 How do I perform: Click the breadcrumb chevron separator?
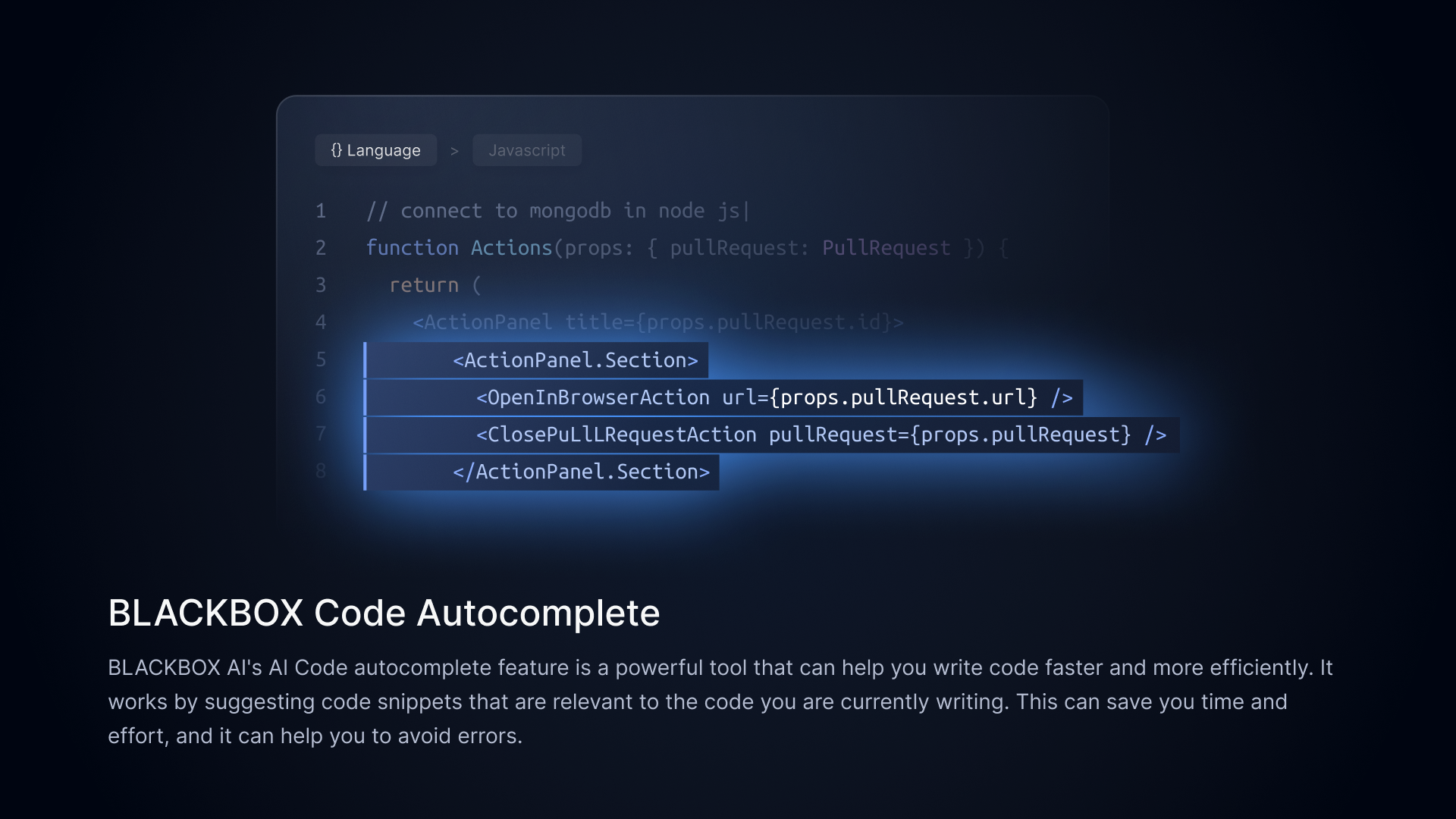coord(454,151)
